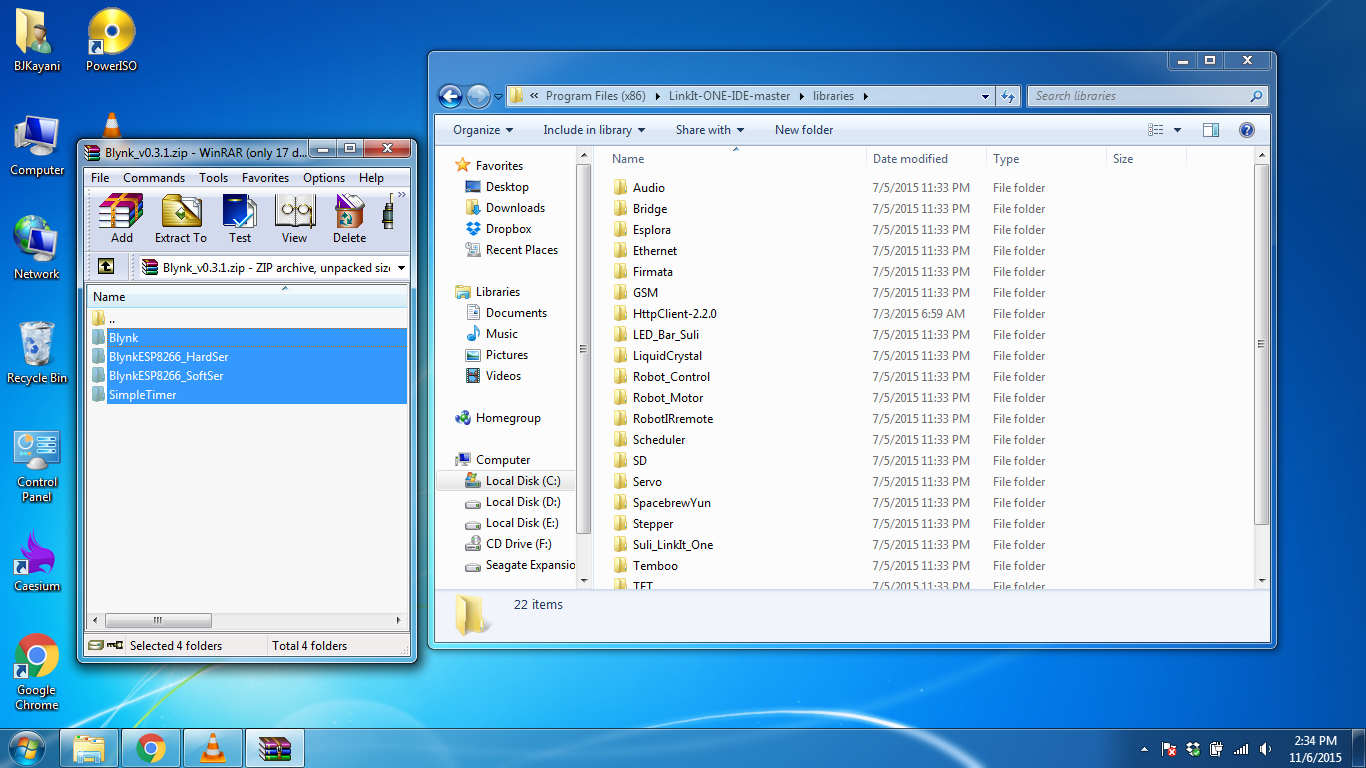Open VLC media player from the taskbar
The width and height of the screenshot is (1366, 768).
point(212,748)
